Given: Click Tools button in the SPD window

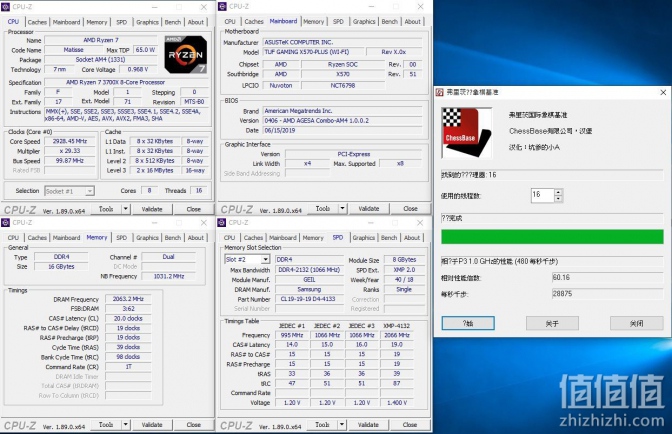Looking at the screenshot, I should (x=322, y=425).
